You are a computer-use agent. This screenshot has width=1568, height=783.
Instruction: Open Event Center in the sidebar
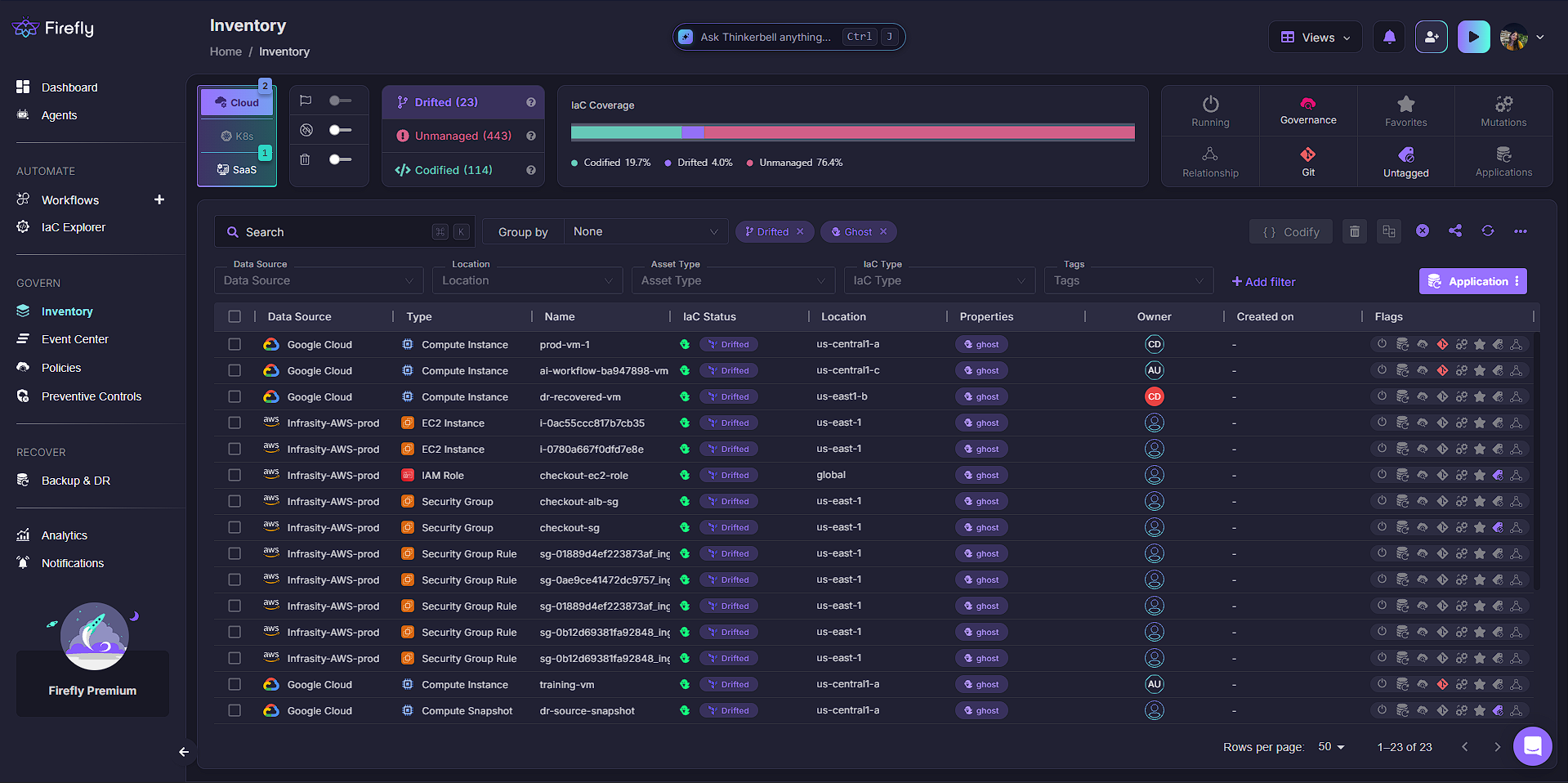pyautogui.click(x=75, y=339)
